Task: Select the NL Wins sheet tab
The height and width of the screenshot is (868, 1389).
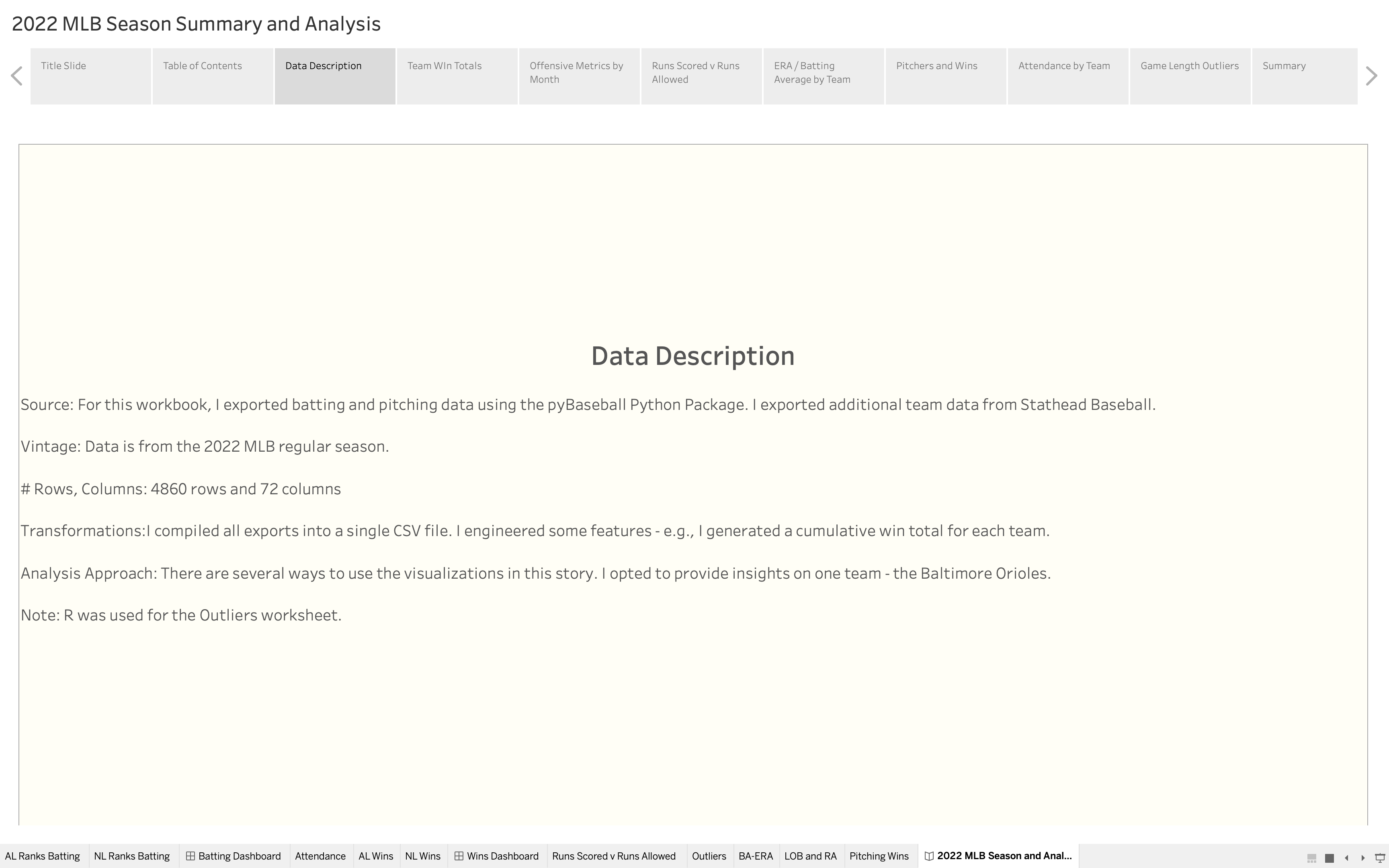Action: tap(423, 856)
